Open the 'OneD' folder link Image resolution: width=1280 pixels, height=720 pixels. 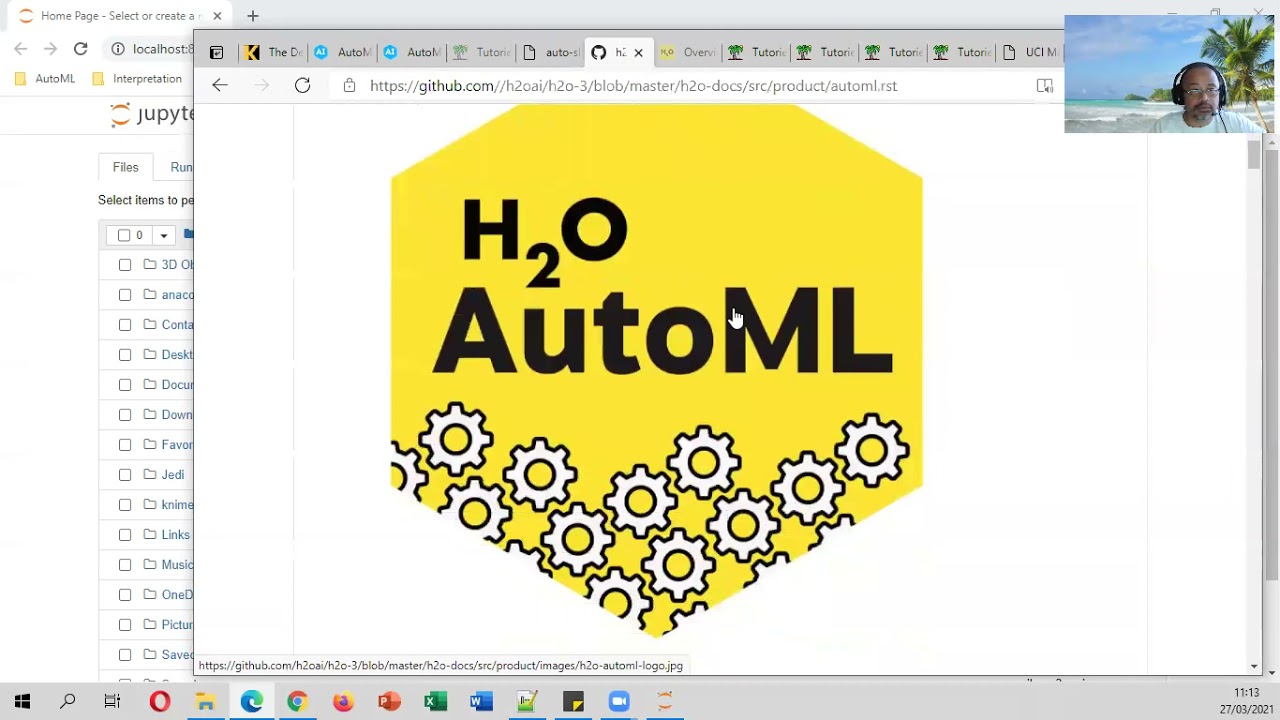coord(177,595)
